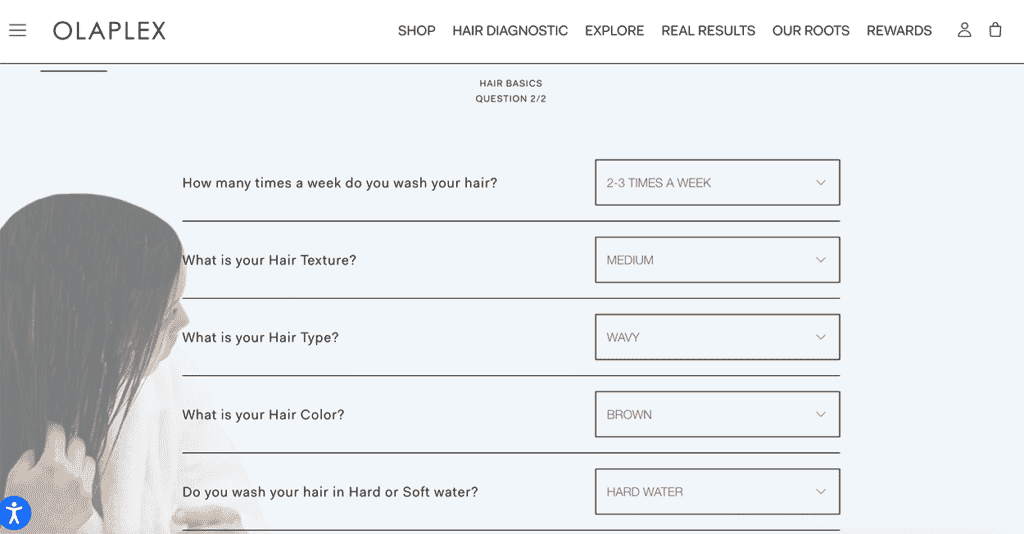Viewport: 1024px width, 534px height.
Task: Go to HAIR DIAGNOSTIC
Action: (510, 31)
